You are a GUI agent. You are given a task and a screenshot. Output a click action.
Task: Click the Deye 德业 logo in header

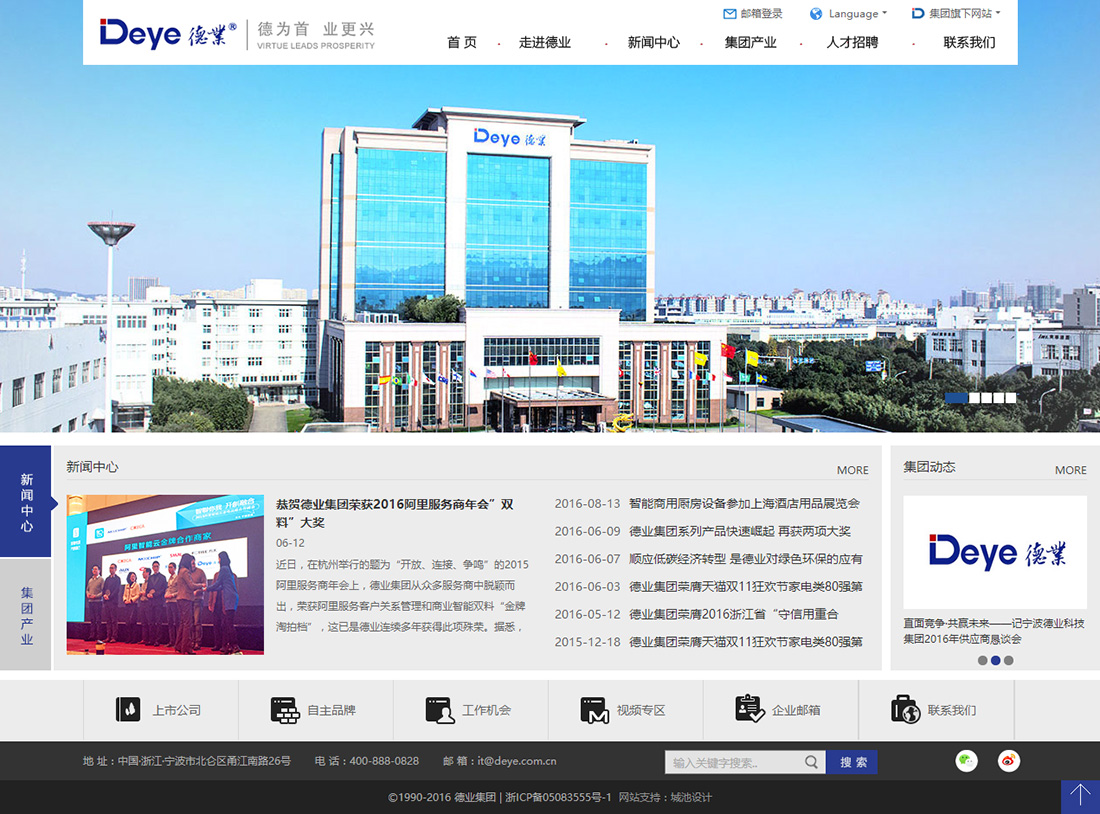click(168, 33)
